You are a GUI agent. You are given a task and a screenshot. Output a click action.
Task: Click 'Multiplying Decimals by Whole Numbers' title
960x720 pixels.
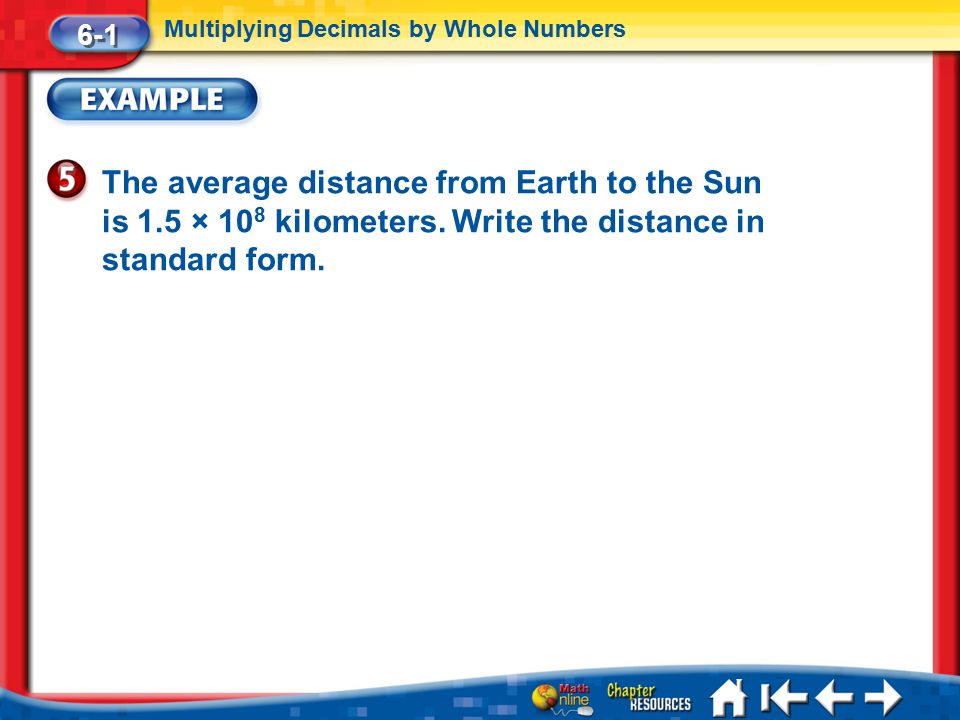395,29
